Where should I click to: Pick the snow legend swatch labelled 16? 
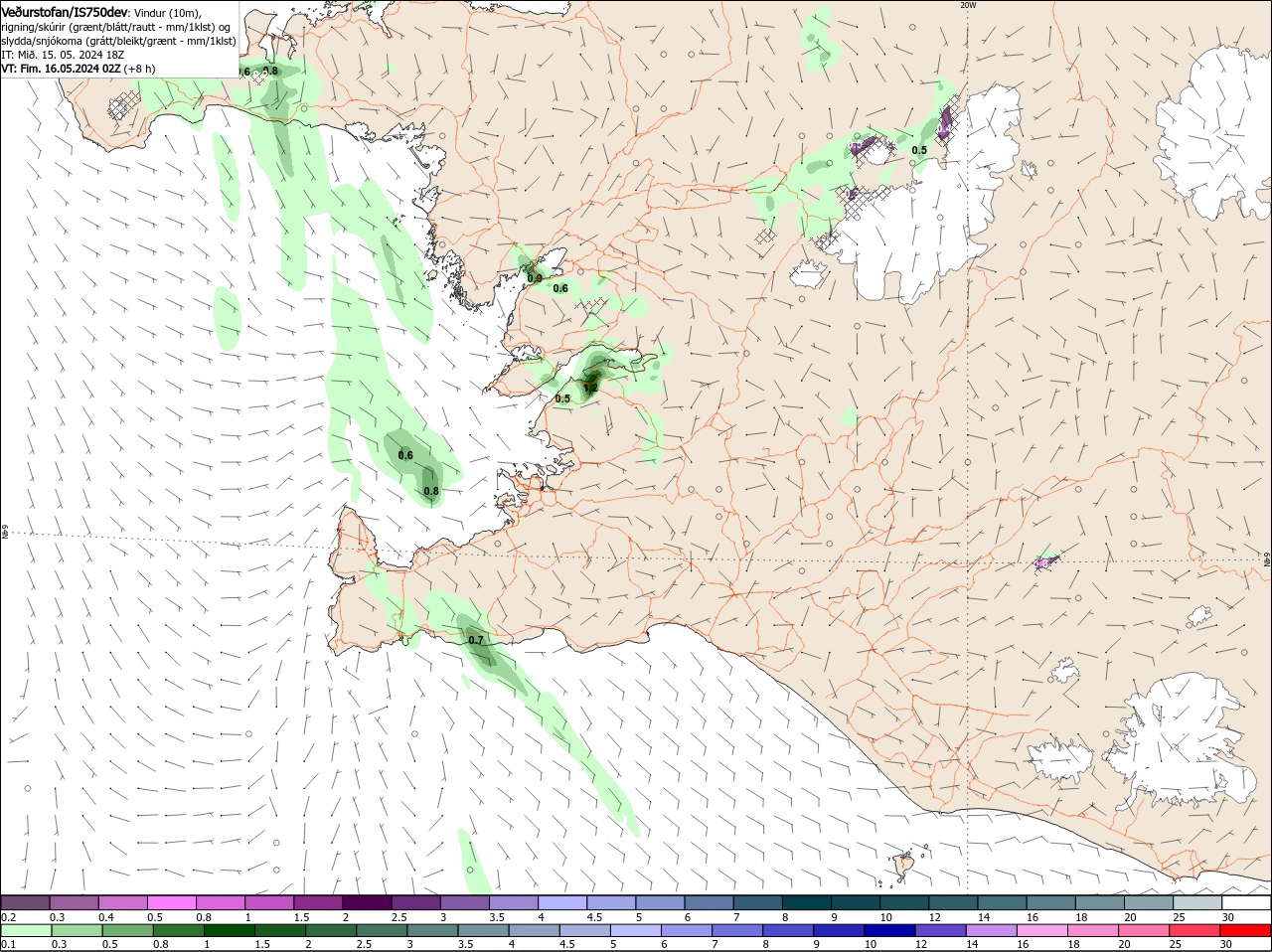1049,902
